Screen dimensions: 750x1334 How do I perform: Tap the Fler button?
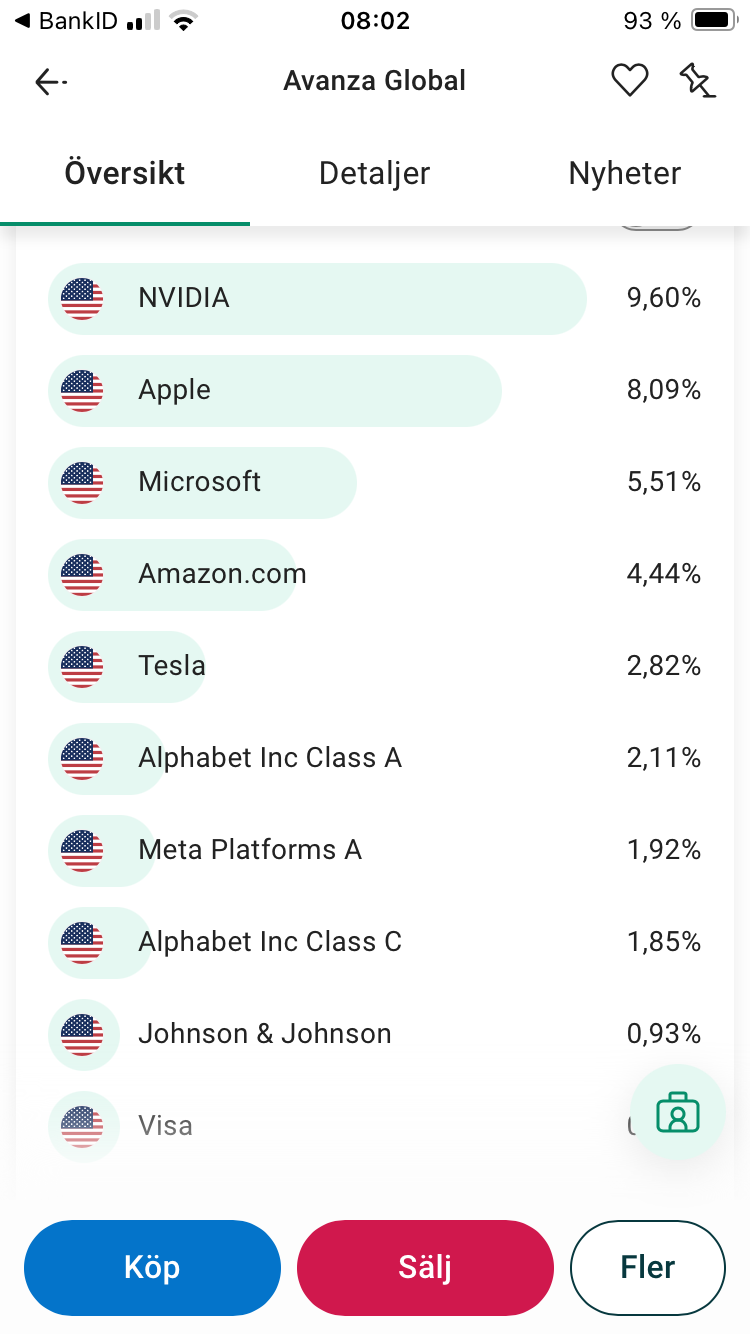pos(647,1268)
